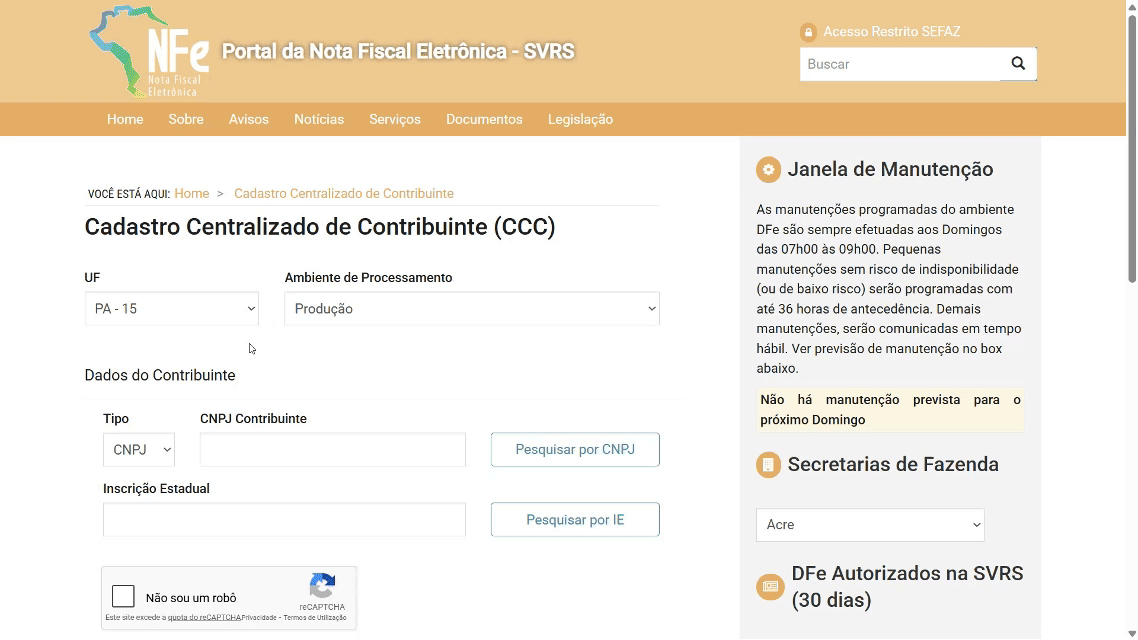
Task: Click the DFe Autorizados section icon
Action: (769, 586)
